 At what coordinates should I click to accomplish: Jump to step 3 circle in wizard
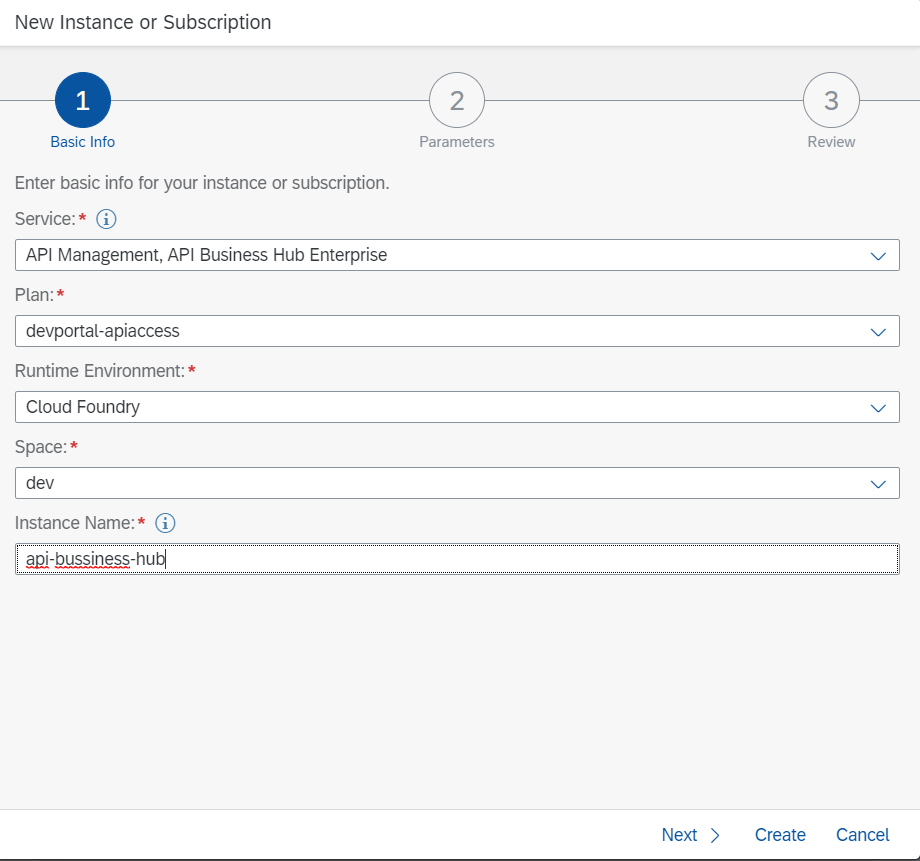[831, 100]
